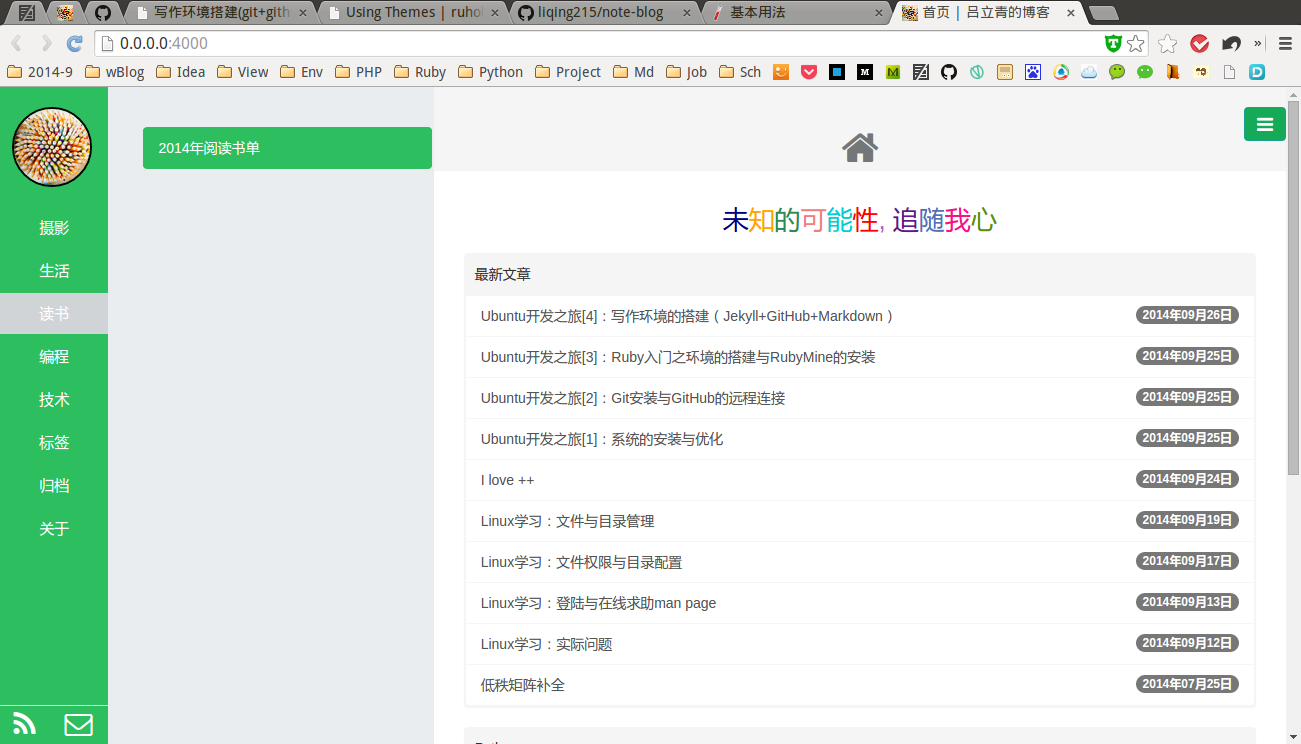Image resolution: width=1301 pixels, height=744 pixels.
Task: Click the white cloud bookmark icon
Action: click(1089, 72)
